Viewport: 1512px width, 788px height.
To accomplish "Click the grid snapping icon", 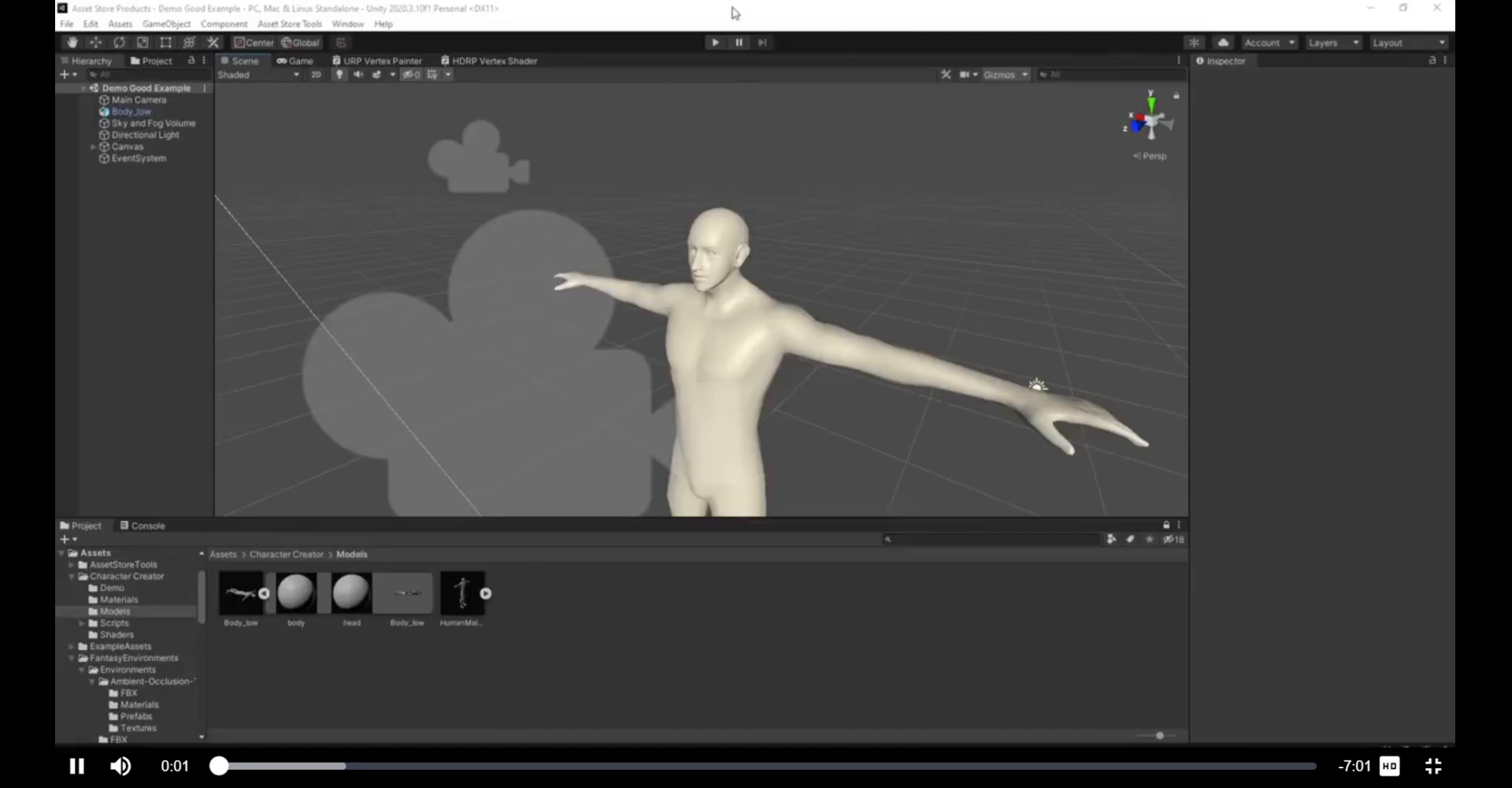I will point(341,43).
